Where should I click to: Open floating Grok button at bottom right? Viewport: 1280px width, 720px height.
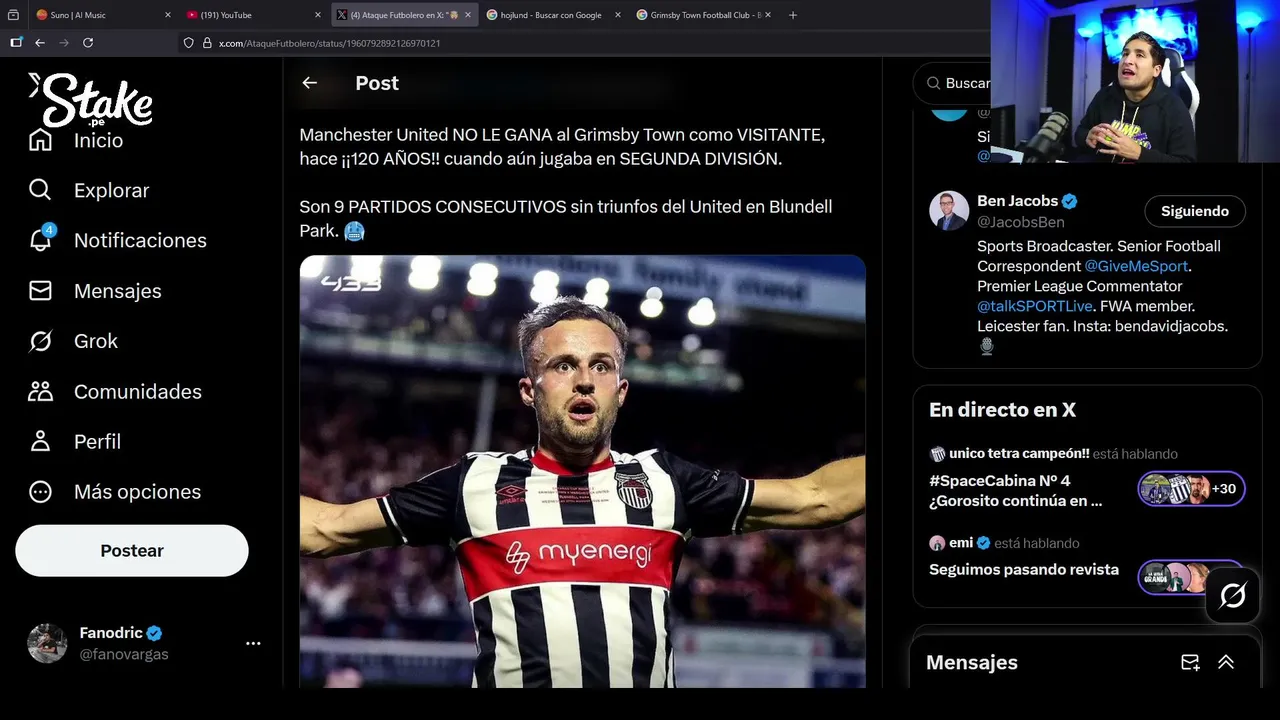tap(1232, 596)
